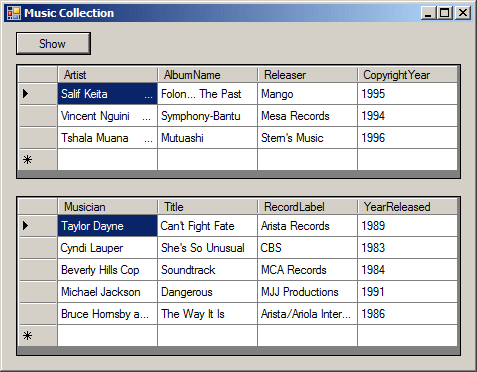Click the empty new-row Musician cell
477x372 pixels.
[x=107, y=336]
